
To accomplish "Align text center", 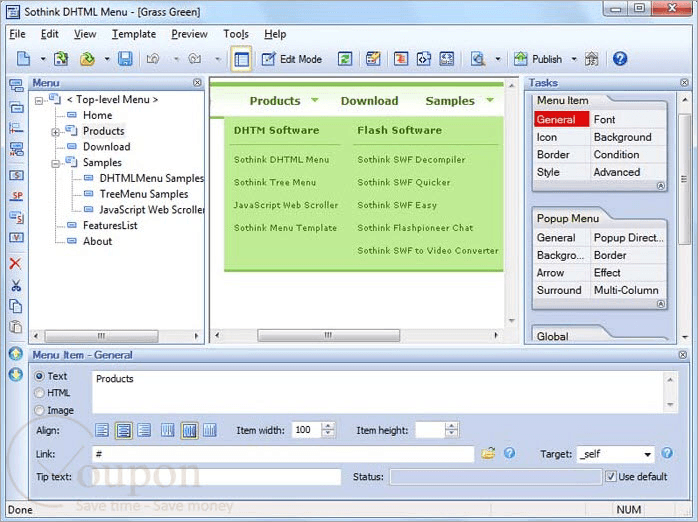I will [x=123, y=430].
